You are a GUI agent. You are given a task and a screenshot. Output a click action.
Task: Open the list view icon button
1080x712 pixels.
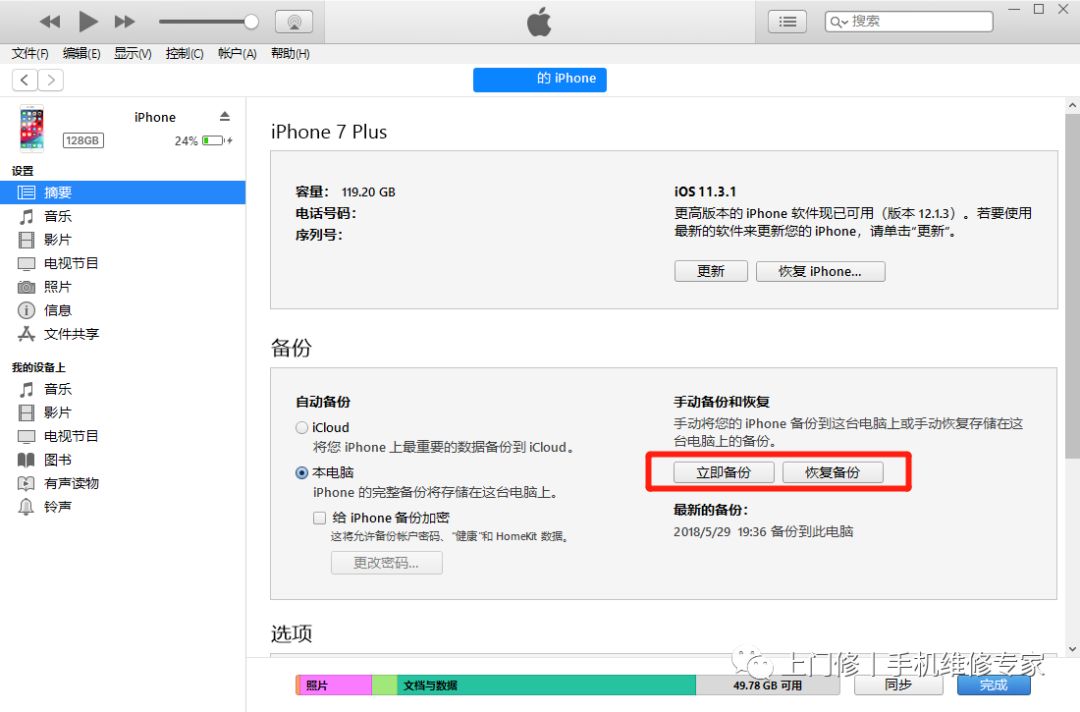point(787,21)
